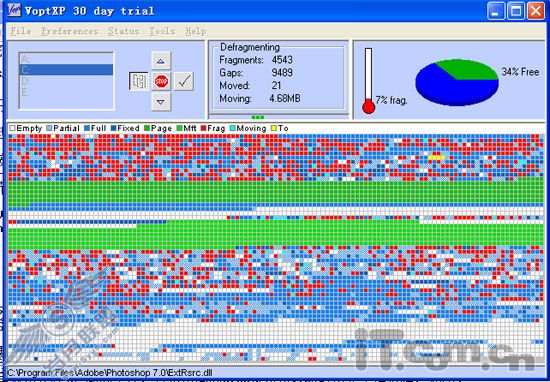Click the red STOP button
The image size is (550, 382).
(x=161, y=81)
